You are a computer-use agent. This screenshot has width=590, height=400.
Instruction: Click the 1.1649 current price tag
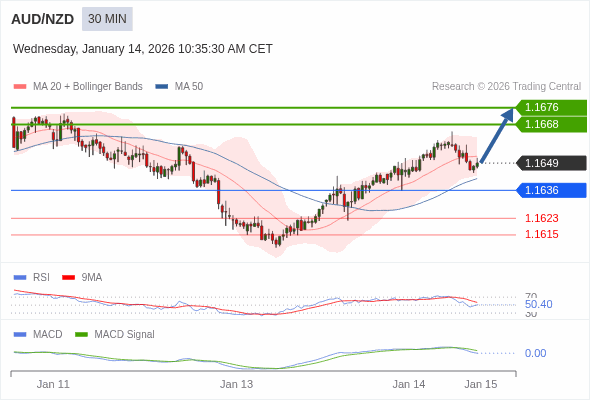coord(552,163)
